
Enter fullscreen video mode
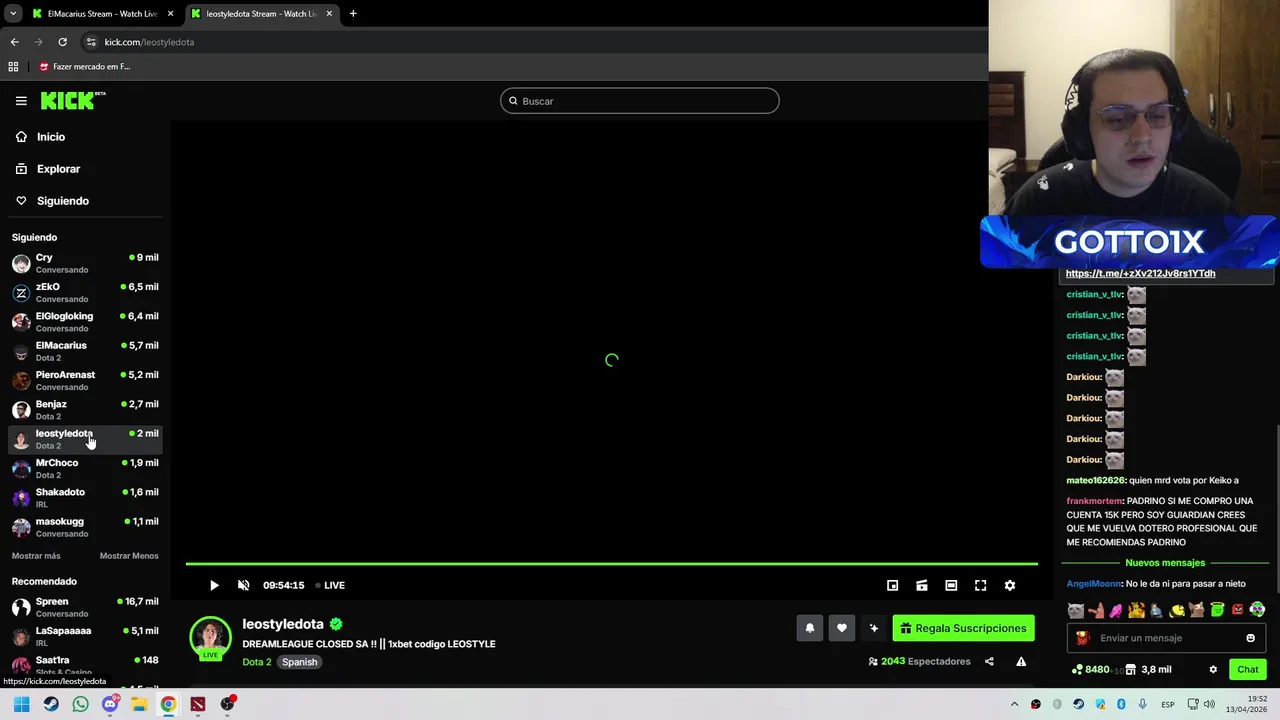pyautogui.click(x=980, y=585)
